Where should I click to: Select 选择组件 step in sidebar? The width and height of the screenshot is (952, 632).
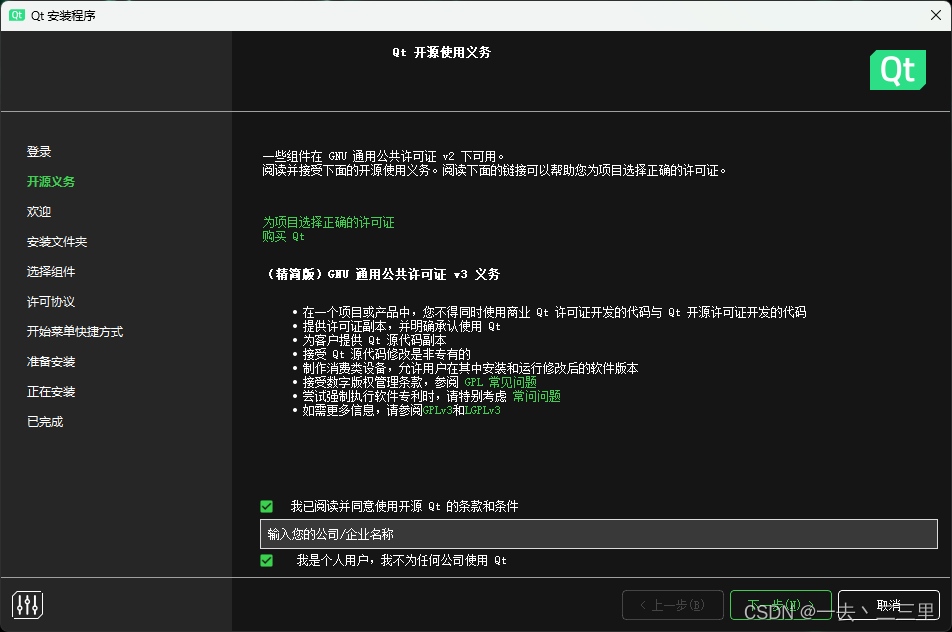[51, 271]
